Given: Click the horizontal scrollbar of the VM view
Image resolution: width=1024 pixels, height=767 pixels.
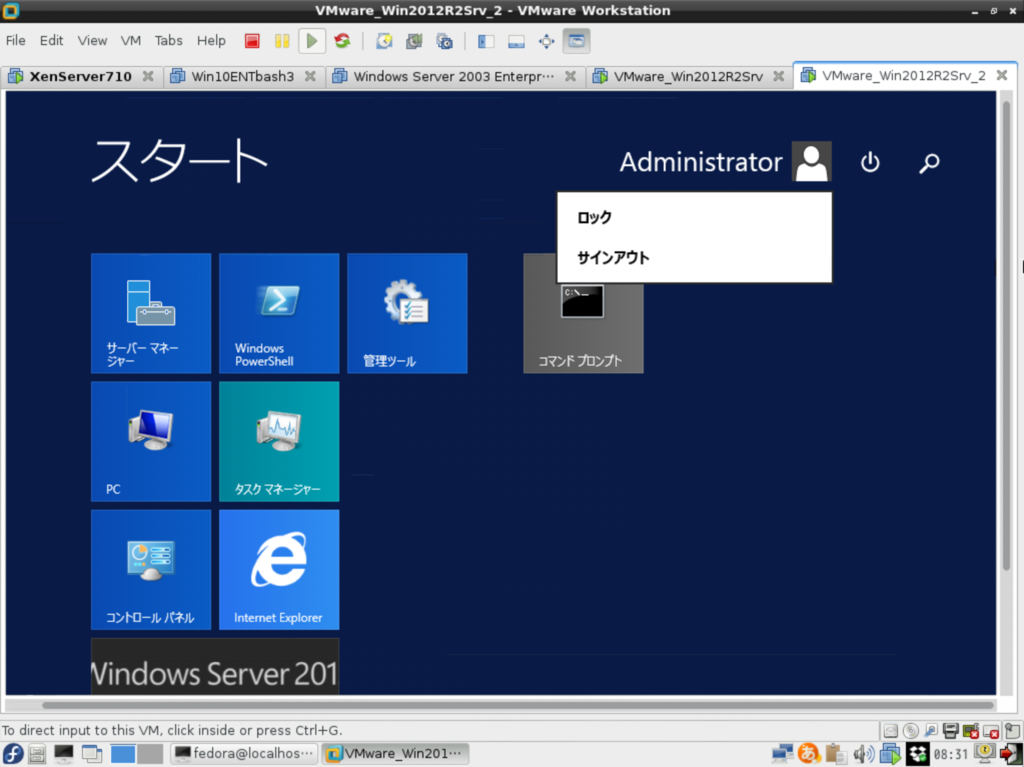Looking at the screenshot, I should [518, 705].
